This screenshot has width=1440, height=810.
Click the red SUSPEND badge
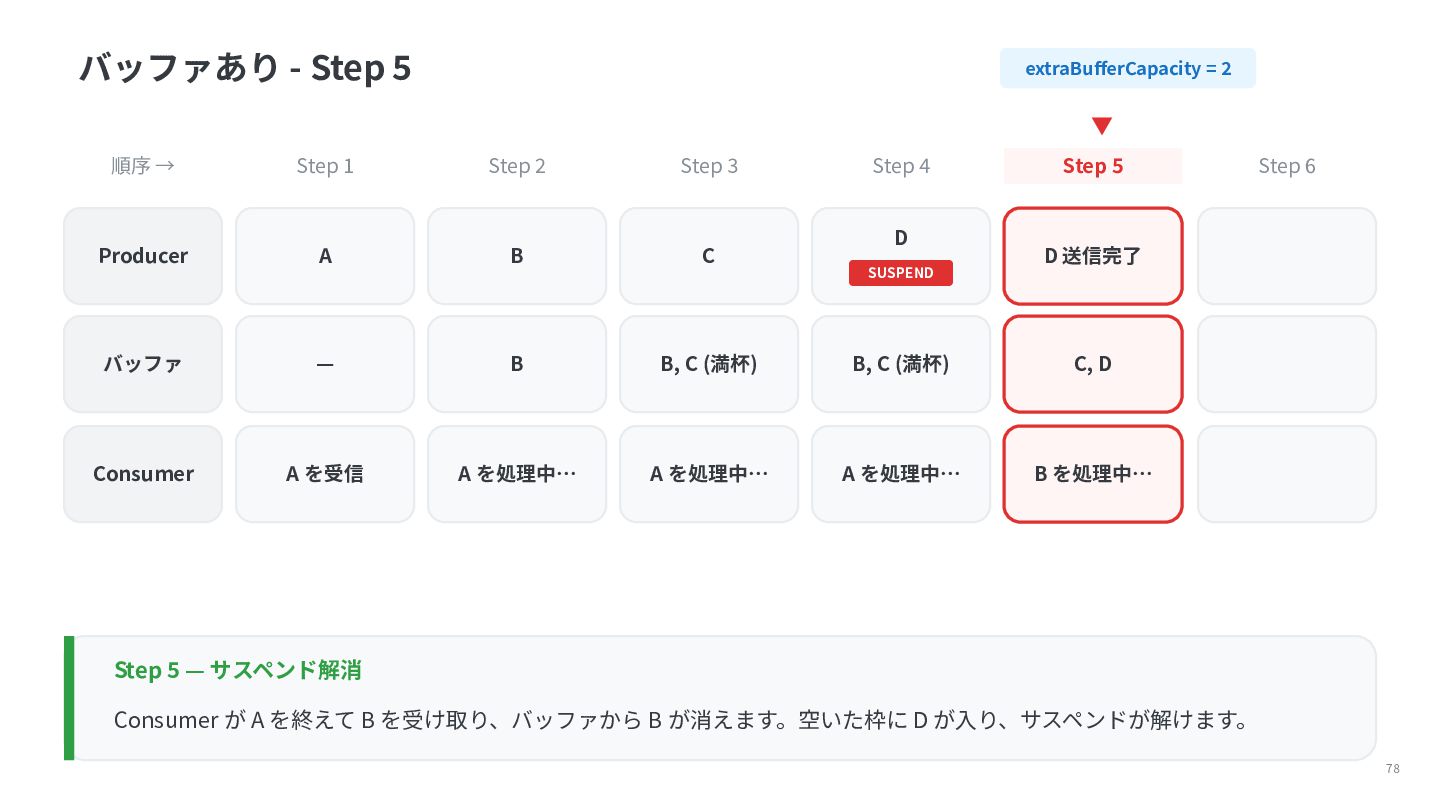click(900, 273)
